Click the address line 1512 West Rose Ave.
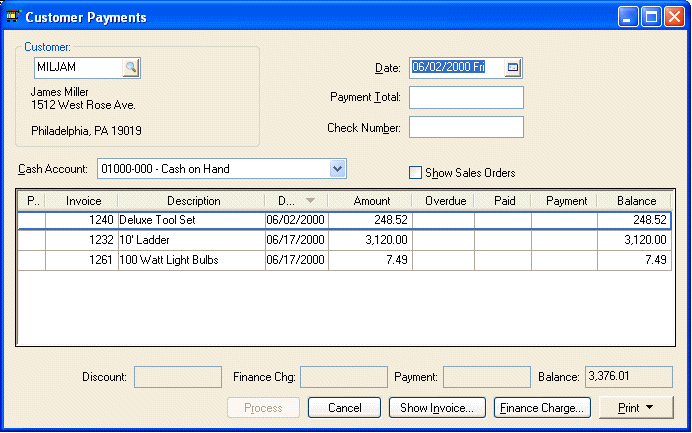 pos(83,105)
